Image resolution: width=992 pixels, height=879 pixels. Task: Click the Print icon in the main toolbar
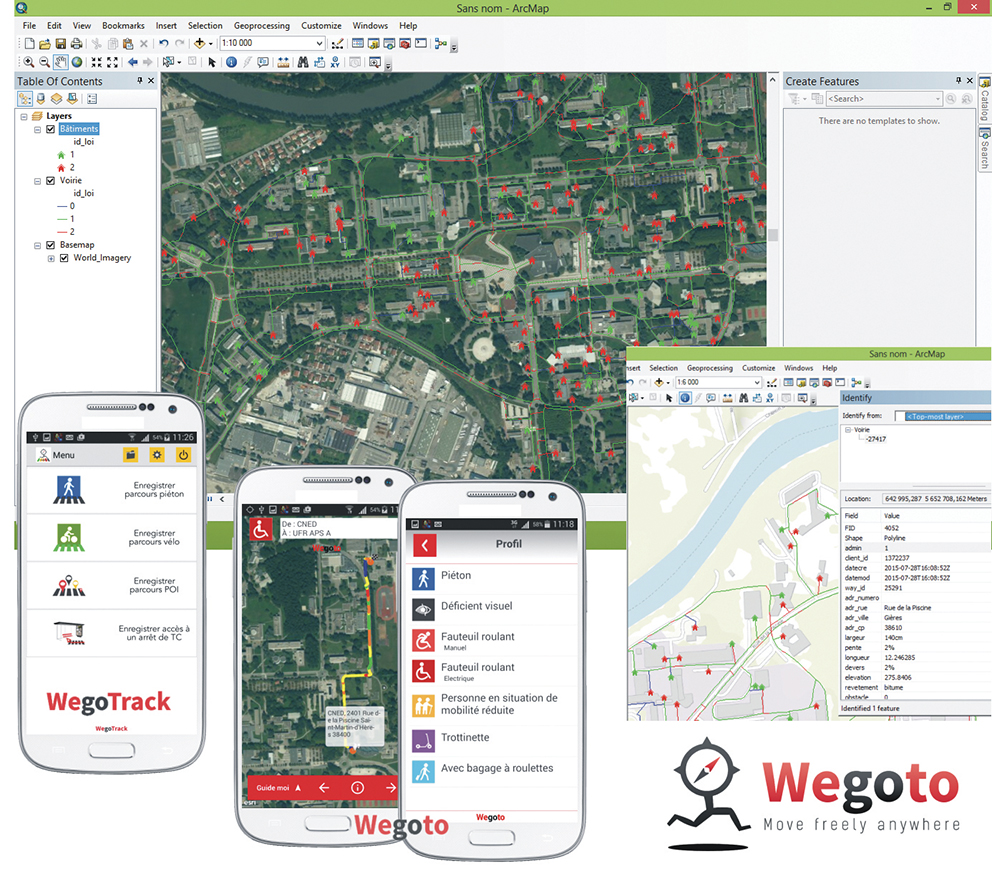point(77,44)
